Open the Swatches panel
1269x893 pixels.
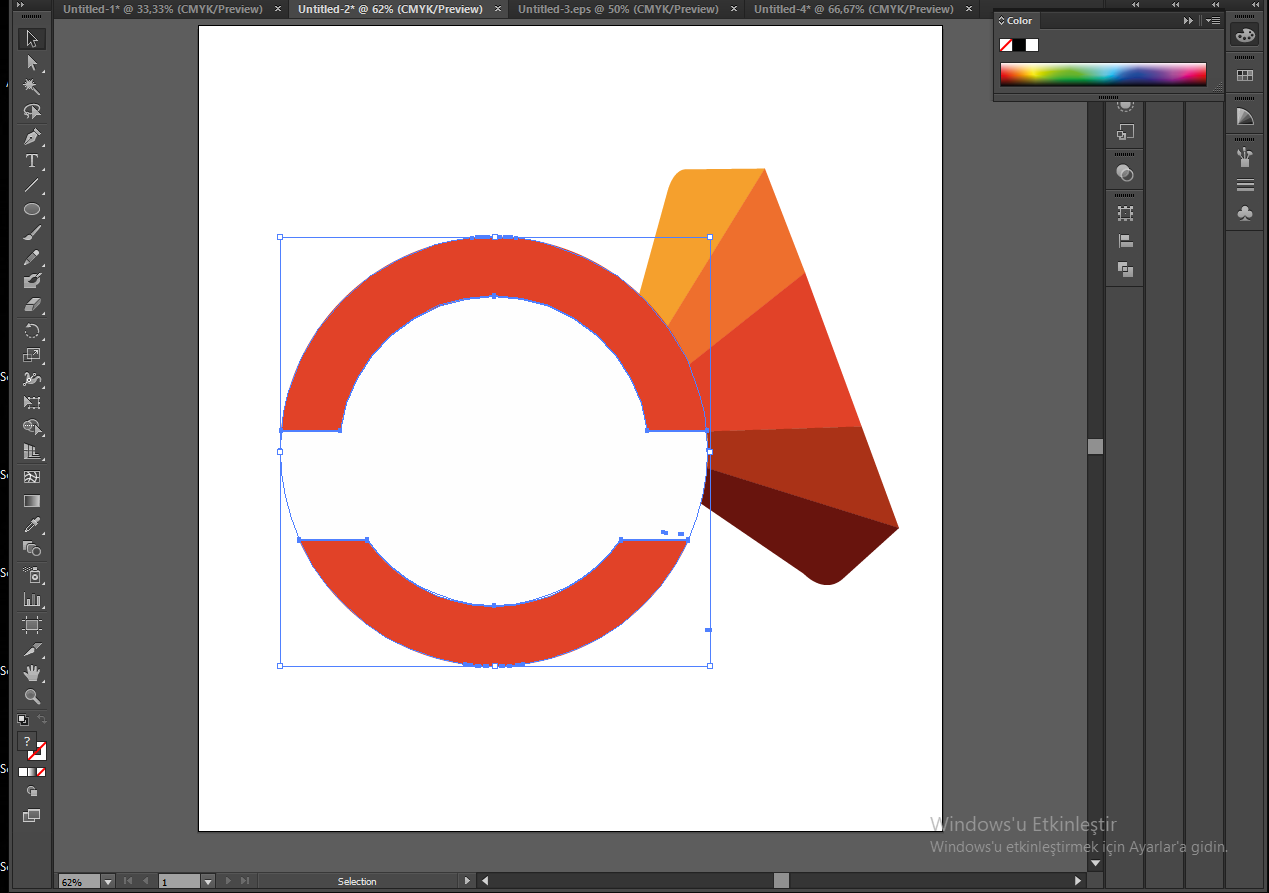[x=1245, y=75]
